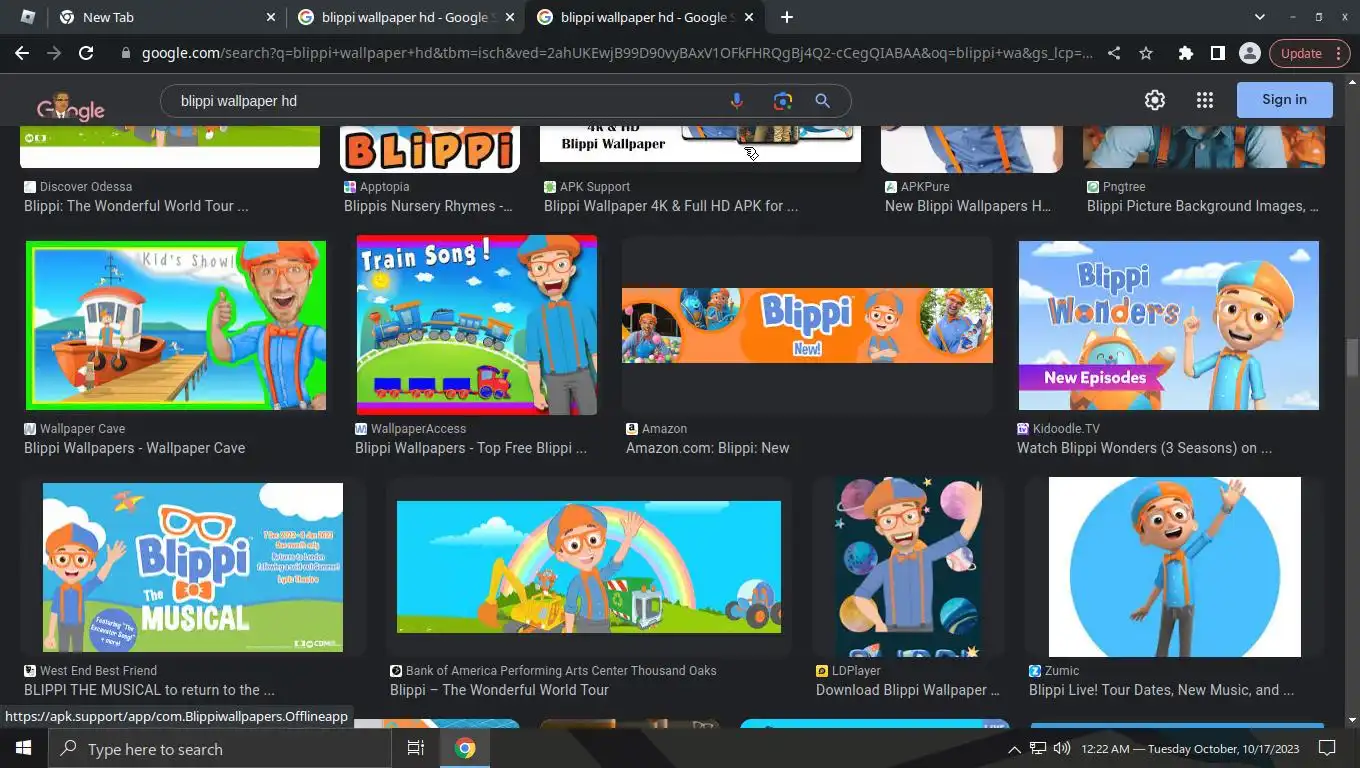1360x768 pixels.
Task: Bookmark this page with star icon
Action: 1146,53
